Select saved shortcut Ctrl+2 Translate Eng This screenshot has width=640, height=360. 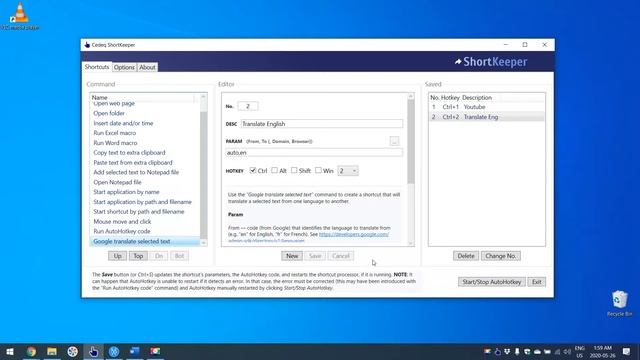click(487, 117)
